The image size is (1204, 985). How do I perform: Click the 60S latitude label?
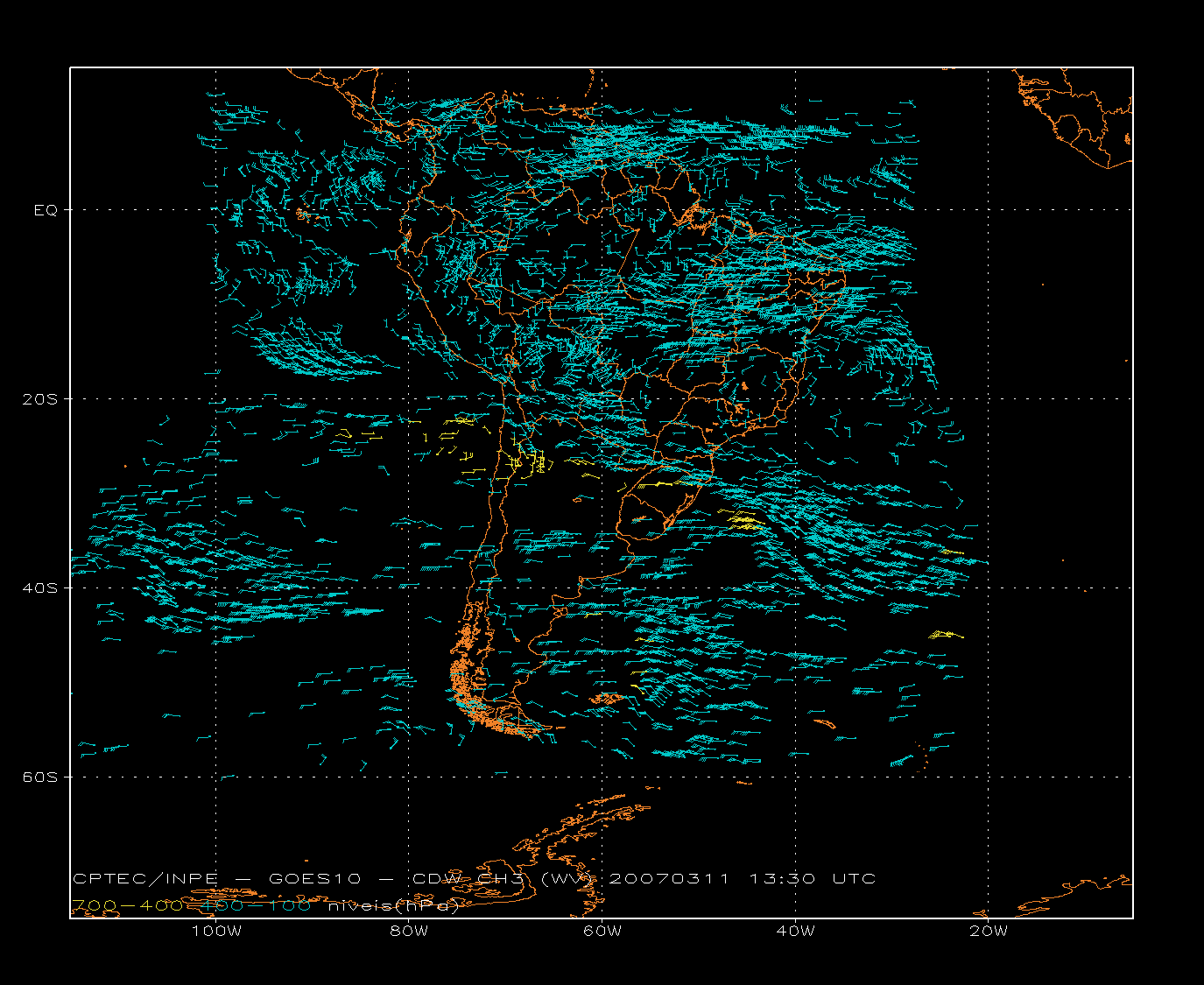[39, 777]
